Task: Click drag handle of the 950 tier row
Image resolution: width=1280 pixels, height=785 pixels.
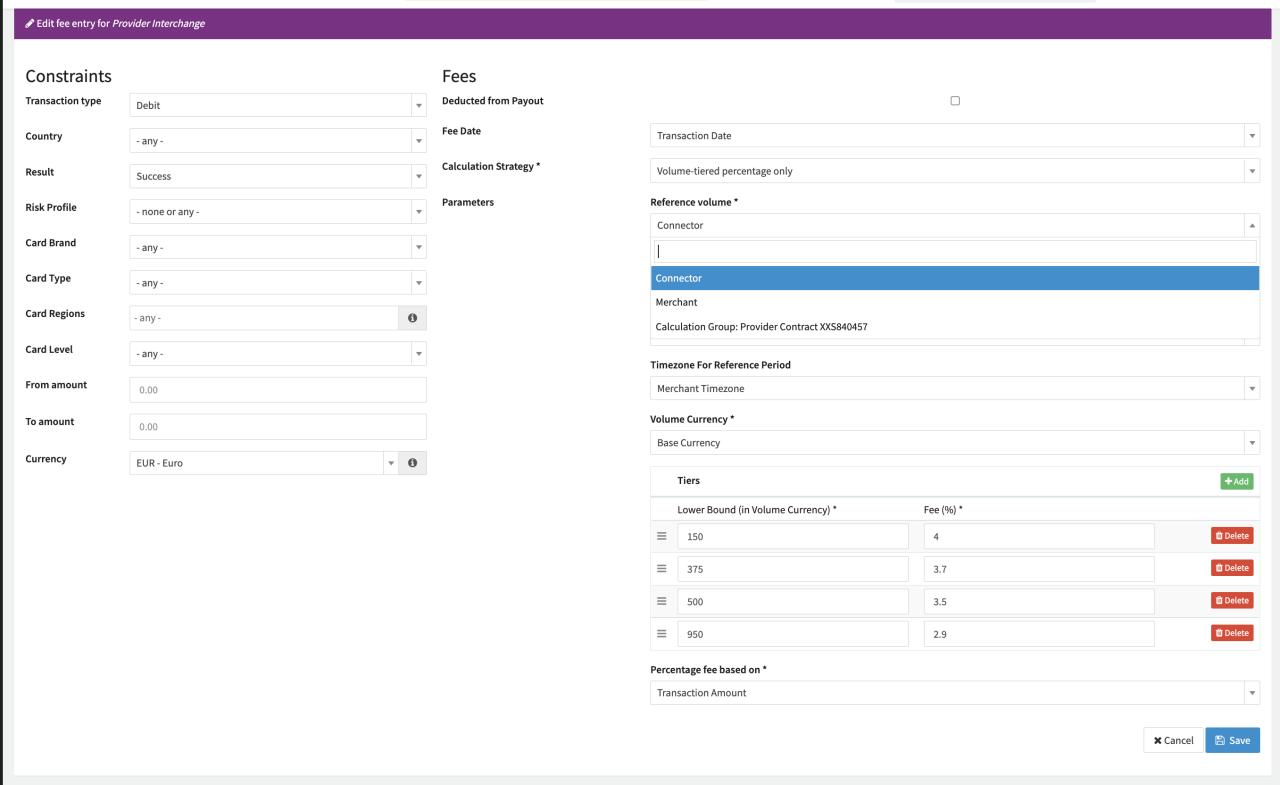Action: [x=661, y=633]
